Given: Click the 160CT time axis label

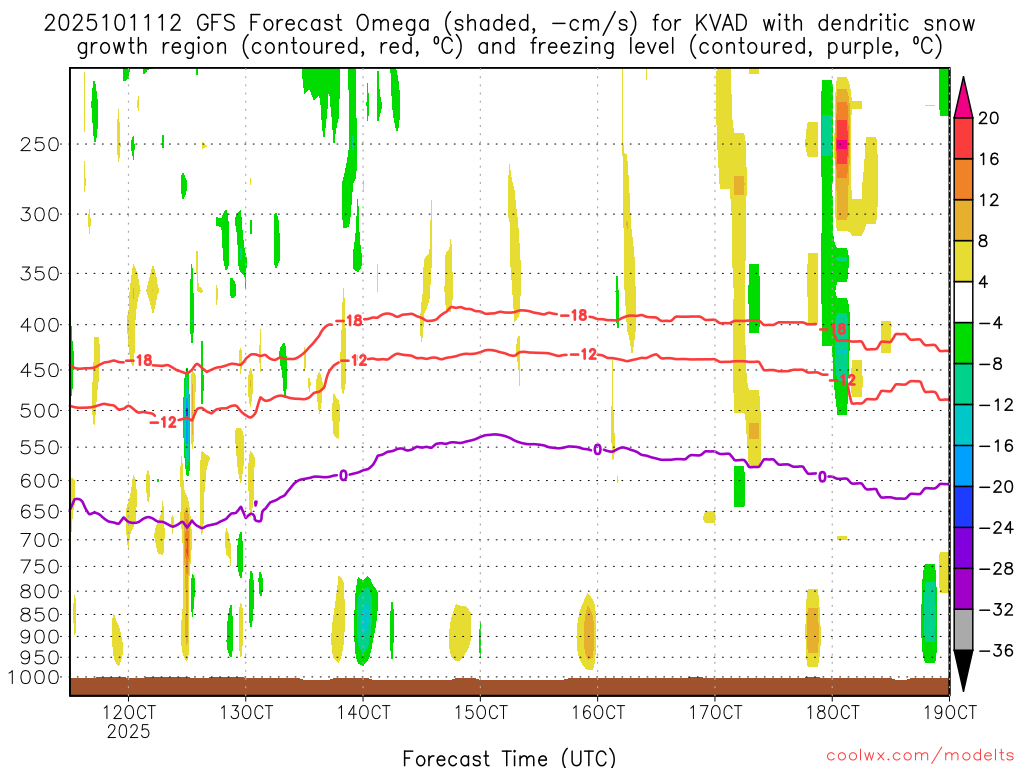Looking at the screenshot, I should click(598, 712).
